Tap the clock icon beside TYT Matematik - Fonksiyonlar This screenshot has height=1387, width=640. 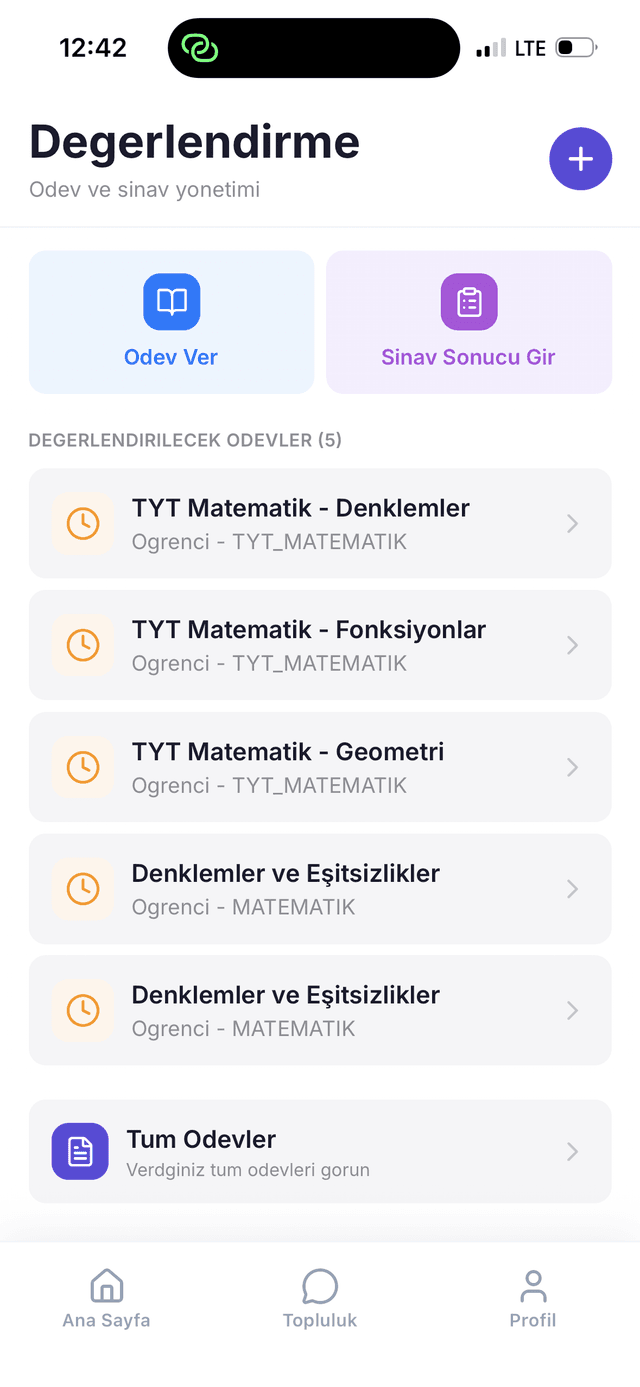click(83, 645)
